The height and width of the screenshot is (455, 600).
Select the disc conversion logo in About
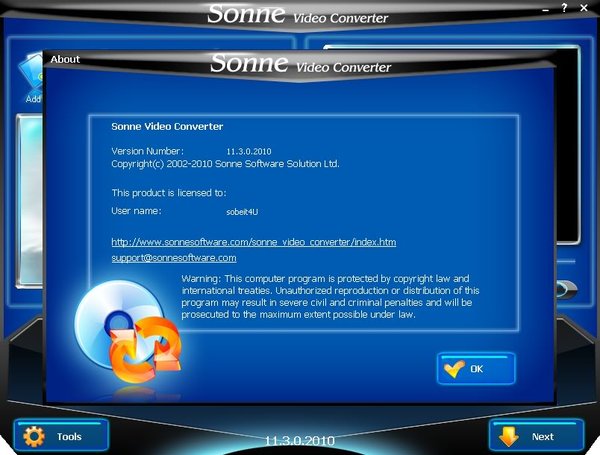click(128, 331)
